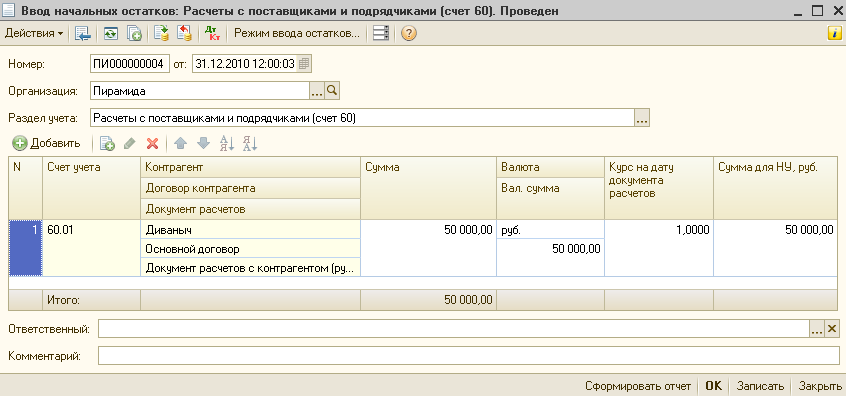Viewport: 846px width, 396px height.
Task: Sort table rows descending
Action: click(250, 144)
